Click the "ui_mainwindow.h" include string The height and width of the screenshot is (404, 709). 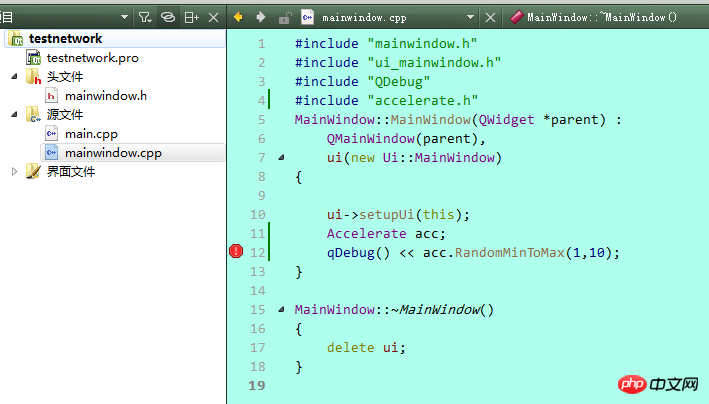point(435,62)
